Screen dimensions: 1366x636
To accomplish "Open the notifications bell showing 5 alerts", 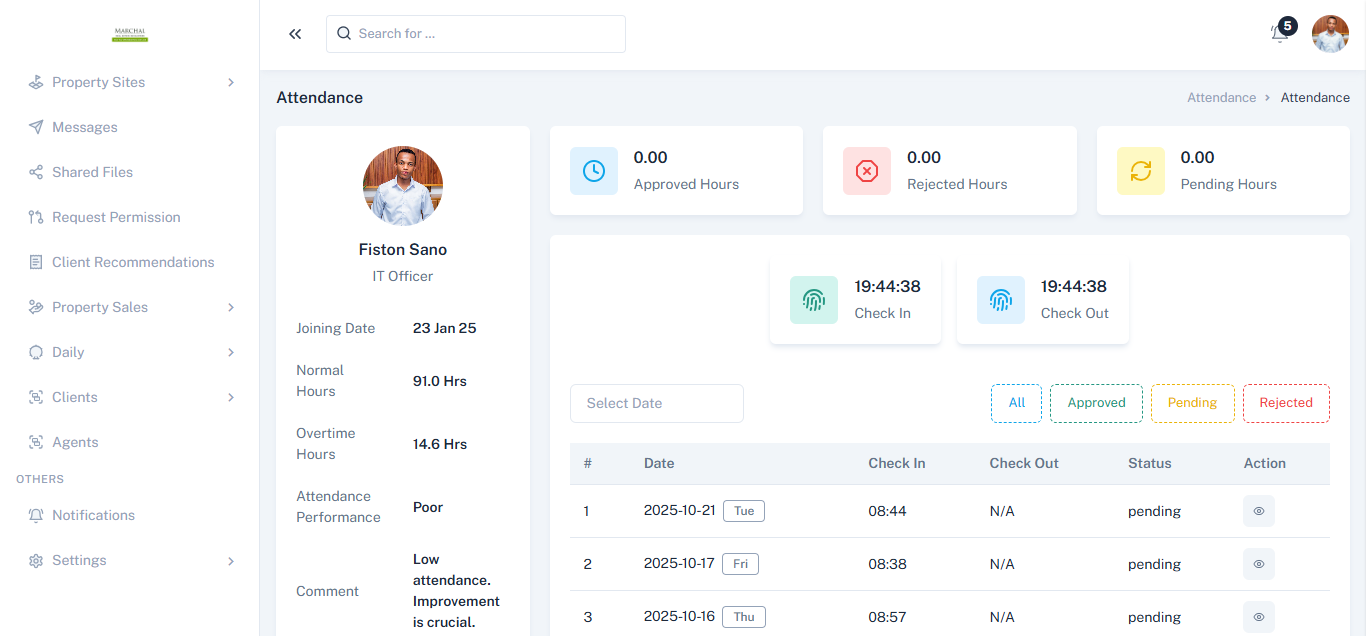I will coord(1279,34).
